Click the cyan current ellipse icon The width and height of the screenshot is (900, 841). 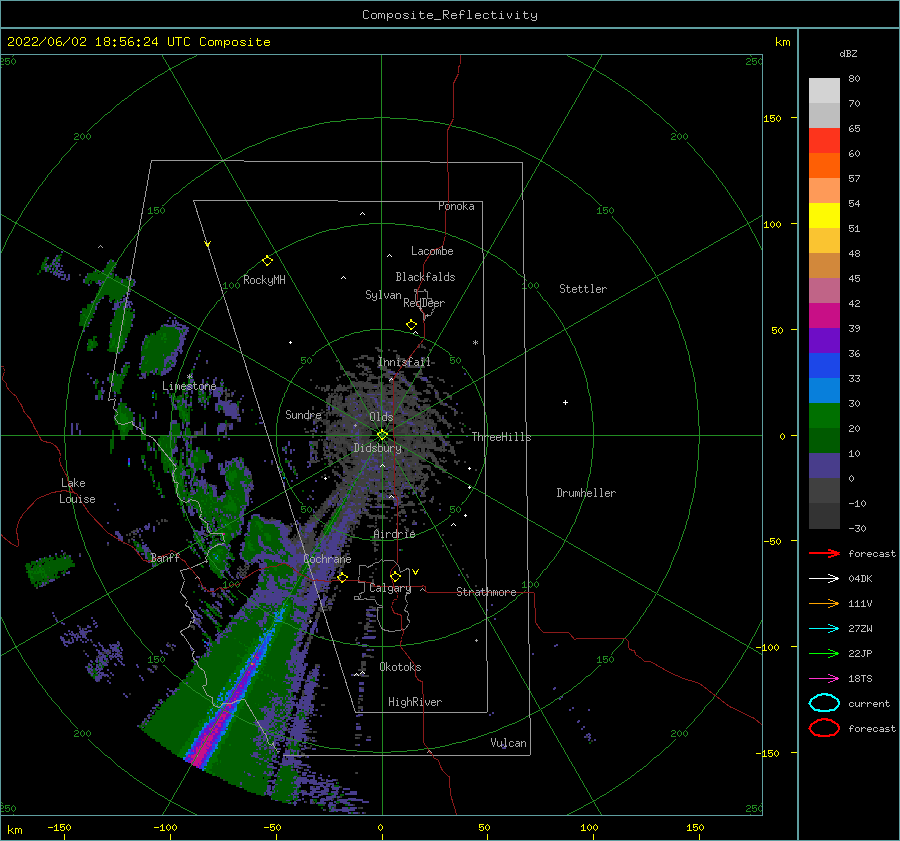click(x=824, y=703)
